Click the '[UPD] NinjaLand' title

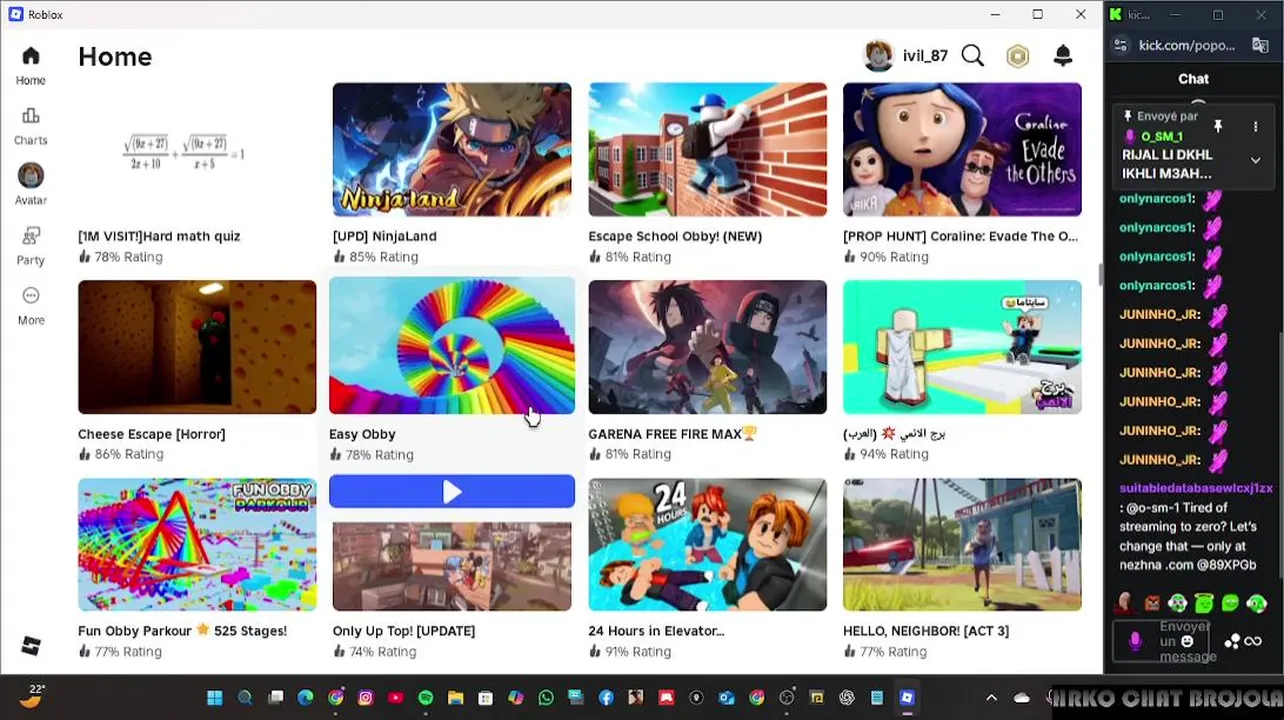click(x=385, y=236)
